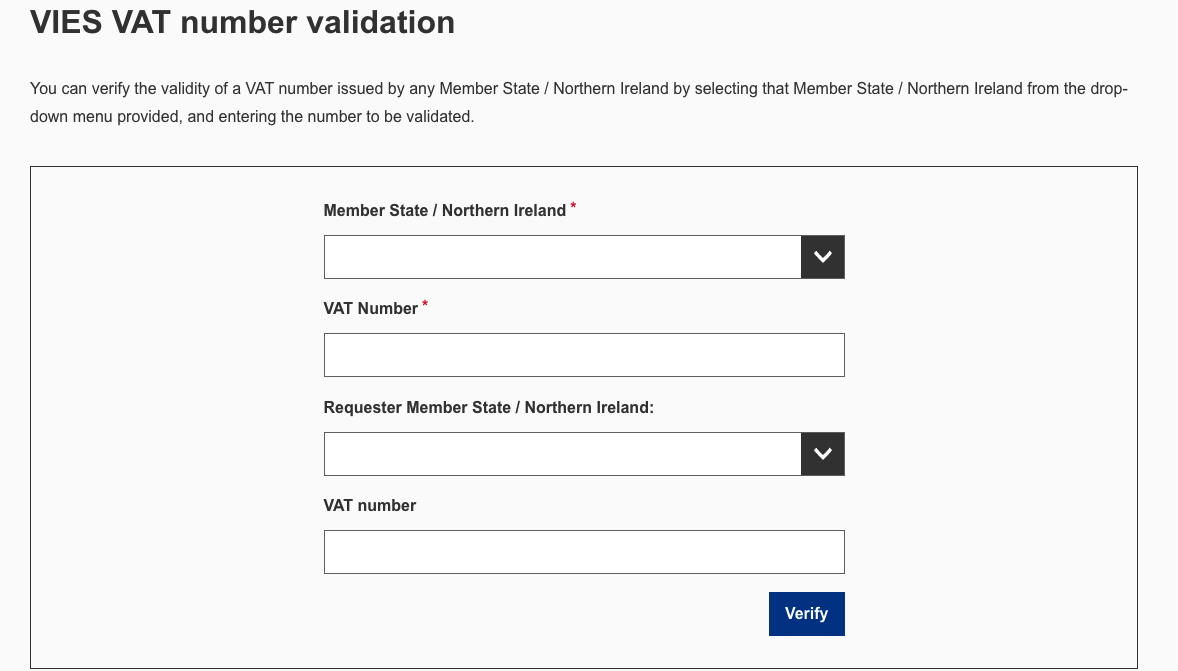Focus the requester VAT number input field
Screen dimensions: 1178x671
584,552
